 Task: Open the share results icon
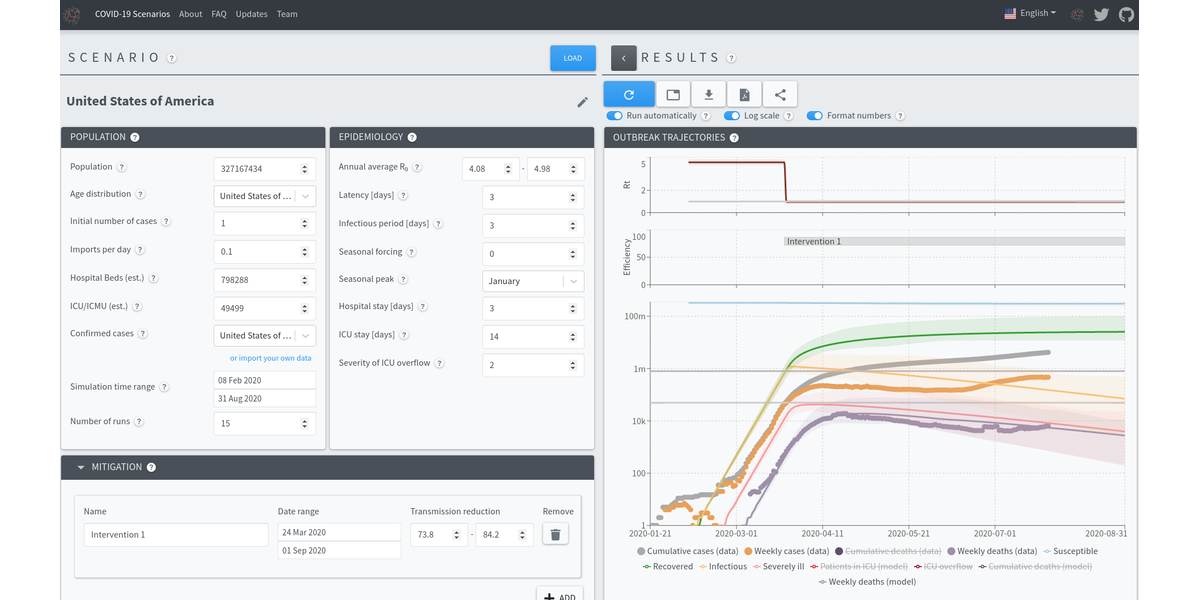[780, 95]
